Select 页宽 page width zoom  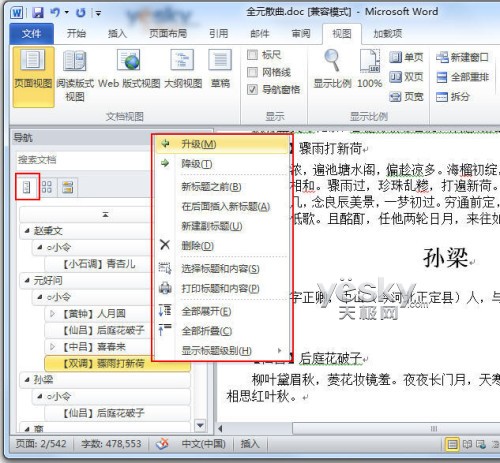[406, 97]
